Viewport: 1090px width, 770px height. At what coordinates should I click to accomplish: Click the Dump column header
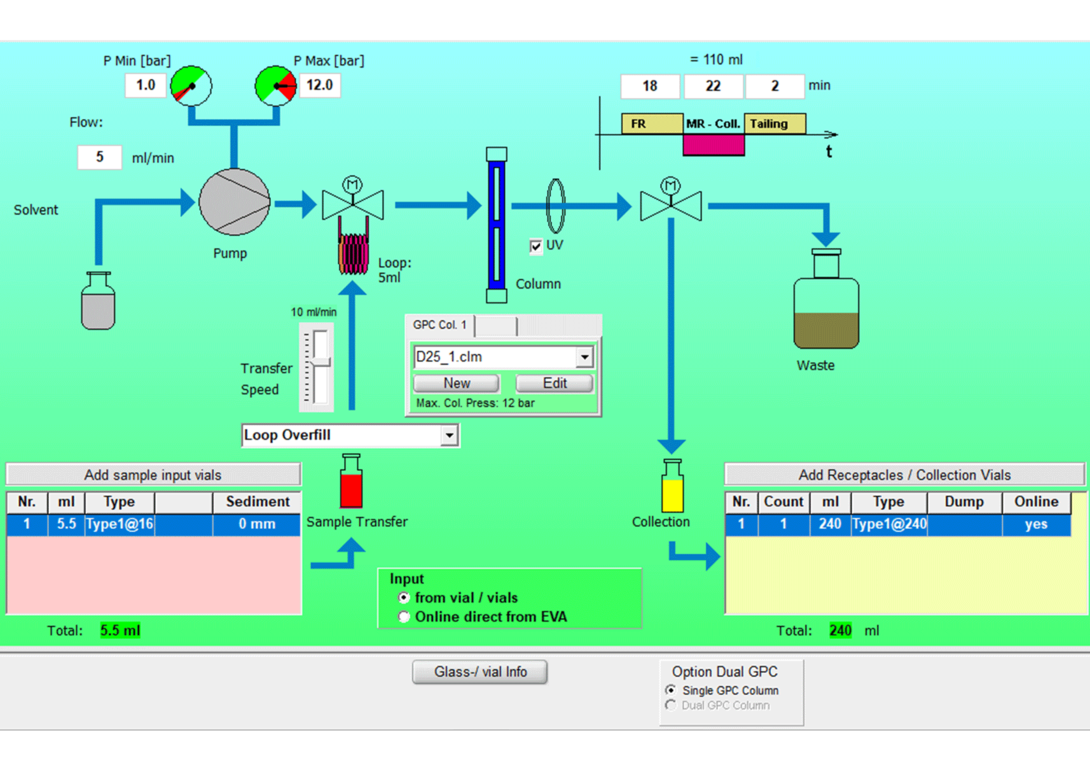pos(964,502)
